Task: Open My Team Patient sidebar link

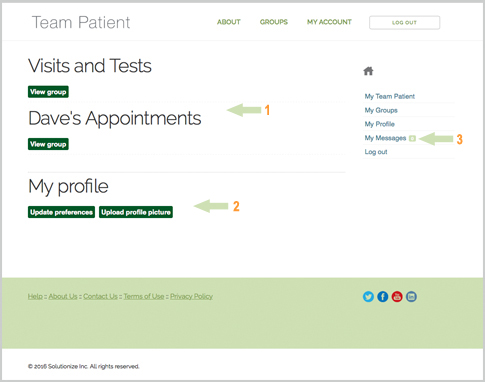Action: (390, 96)
